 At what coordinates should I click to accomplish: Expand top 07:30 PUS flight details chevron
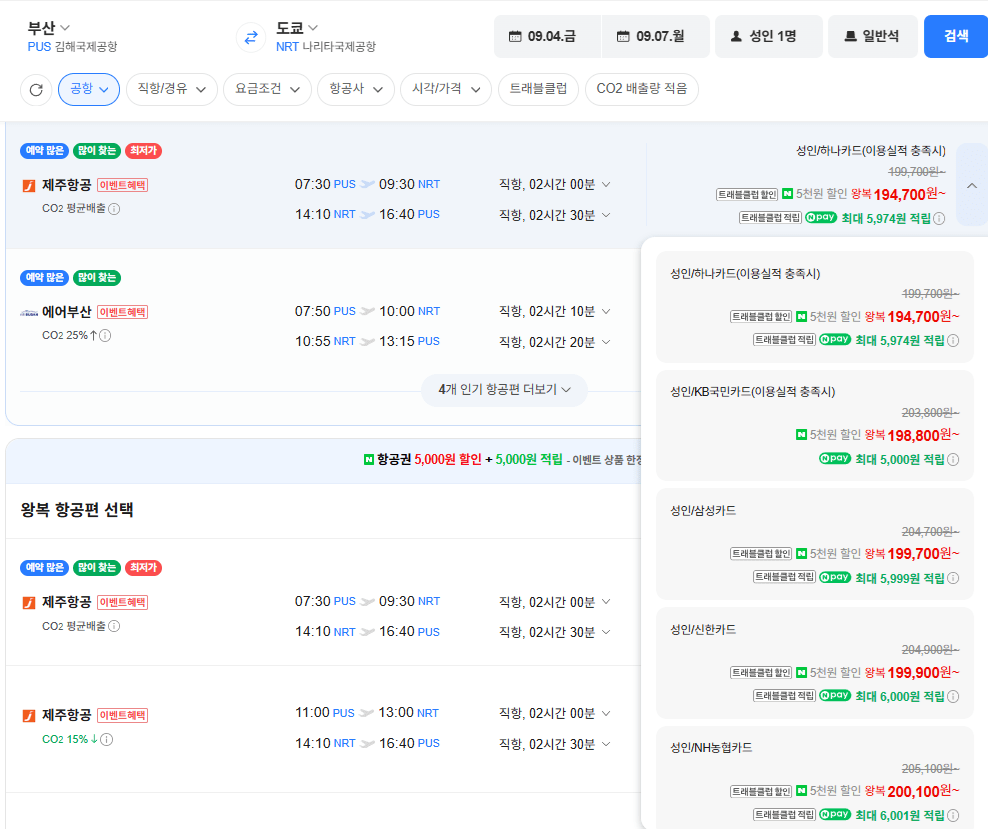pyautogui.click(x=606, y=185)
